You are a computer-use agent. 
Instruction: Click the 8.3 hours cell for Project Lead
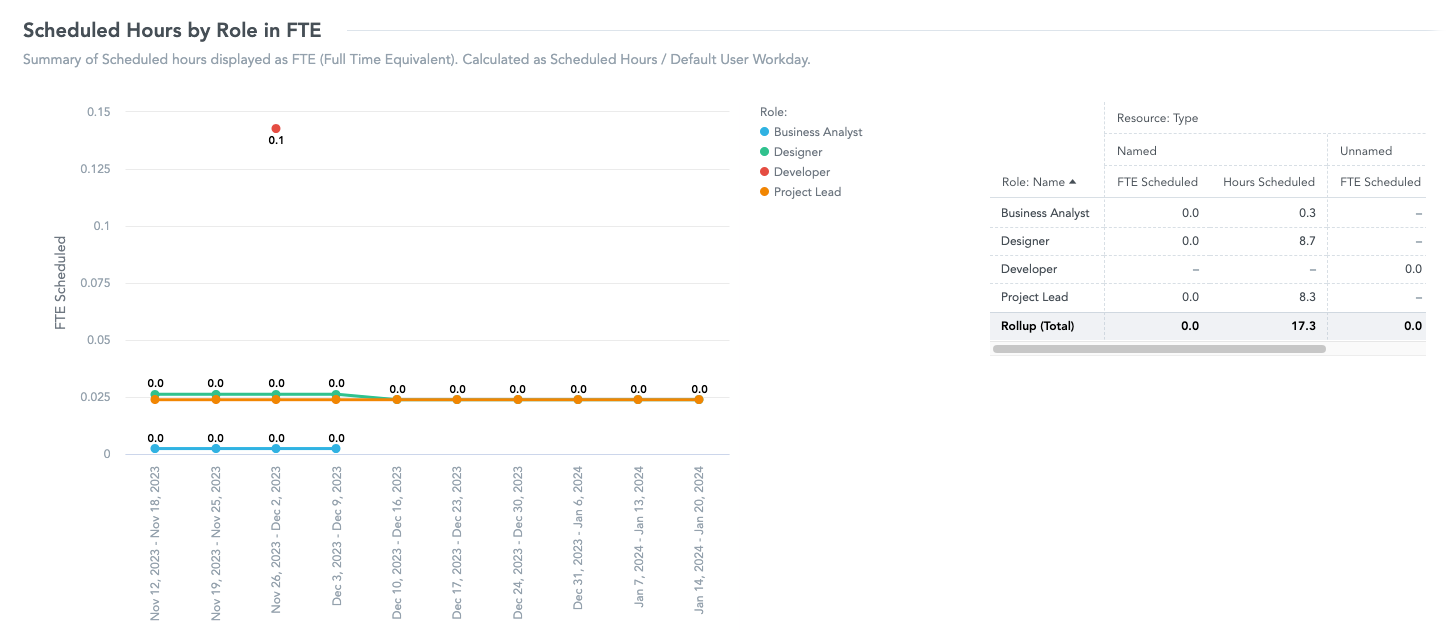click(x=1306, y=297)
